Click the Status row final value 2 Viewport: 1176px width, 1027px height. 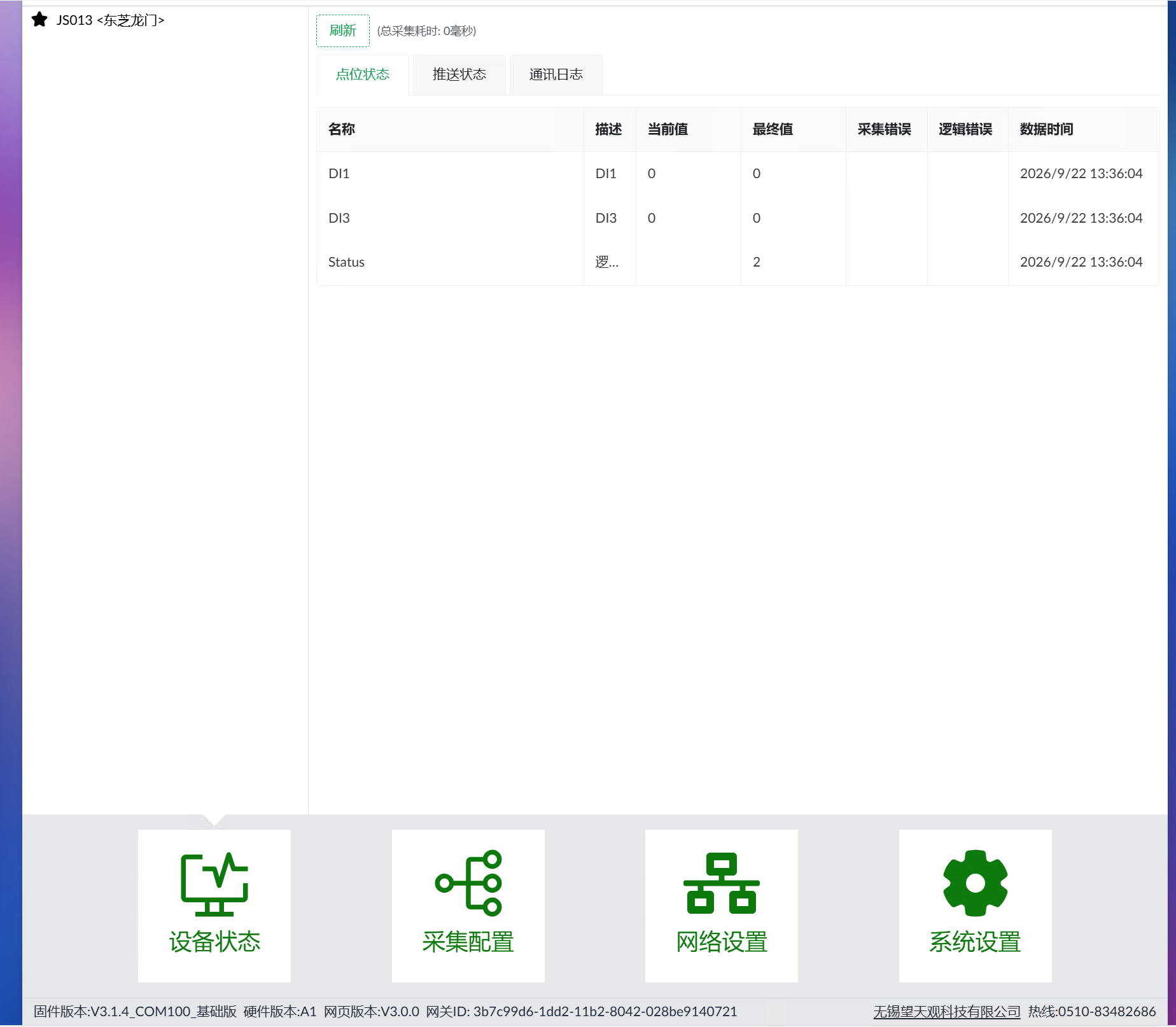(x=757, y=262)
